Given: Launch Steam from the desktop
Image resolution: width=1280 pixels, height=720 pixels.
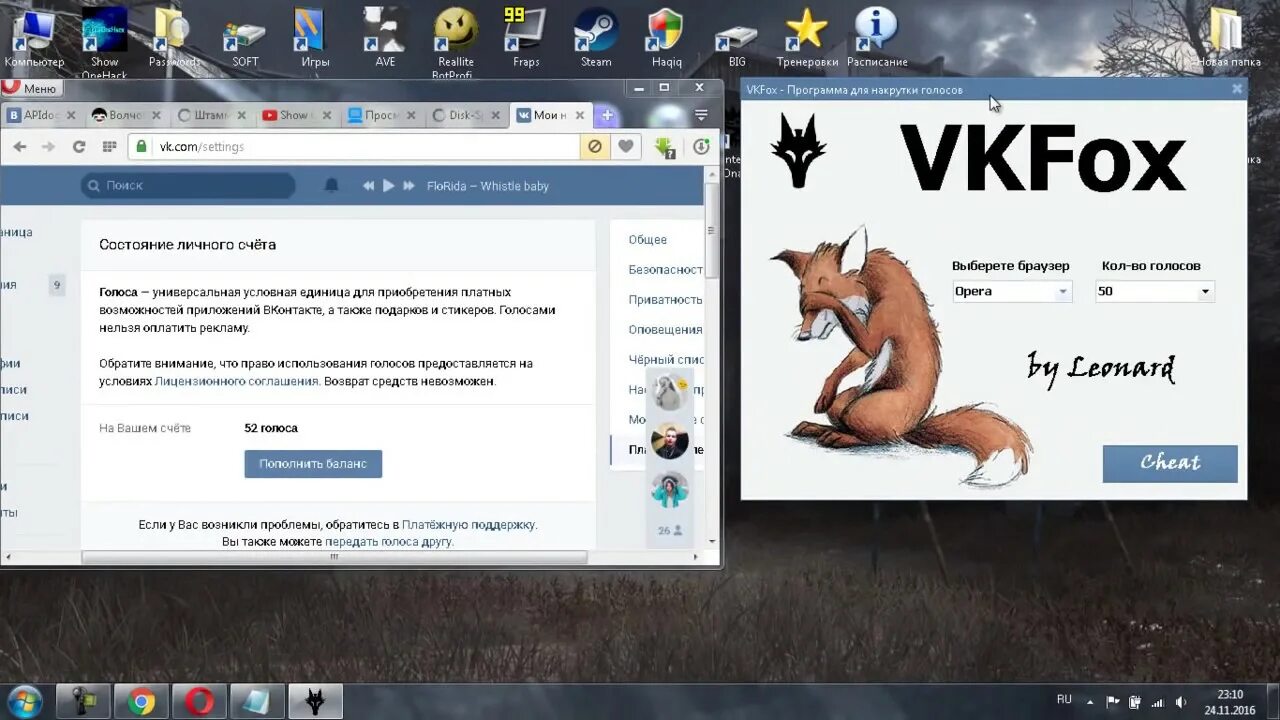Looking at the screenshot, I should [x=596, y=37].
